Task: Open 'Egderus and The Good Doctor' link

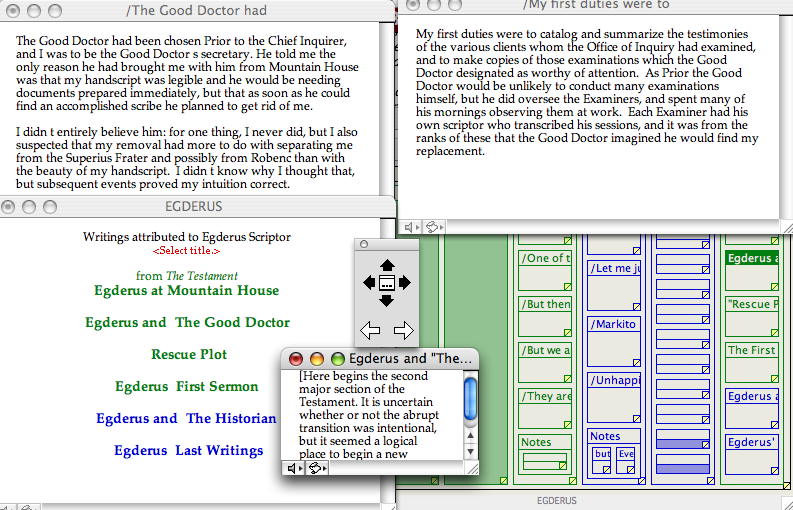Action: [188, 322]
